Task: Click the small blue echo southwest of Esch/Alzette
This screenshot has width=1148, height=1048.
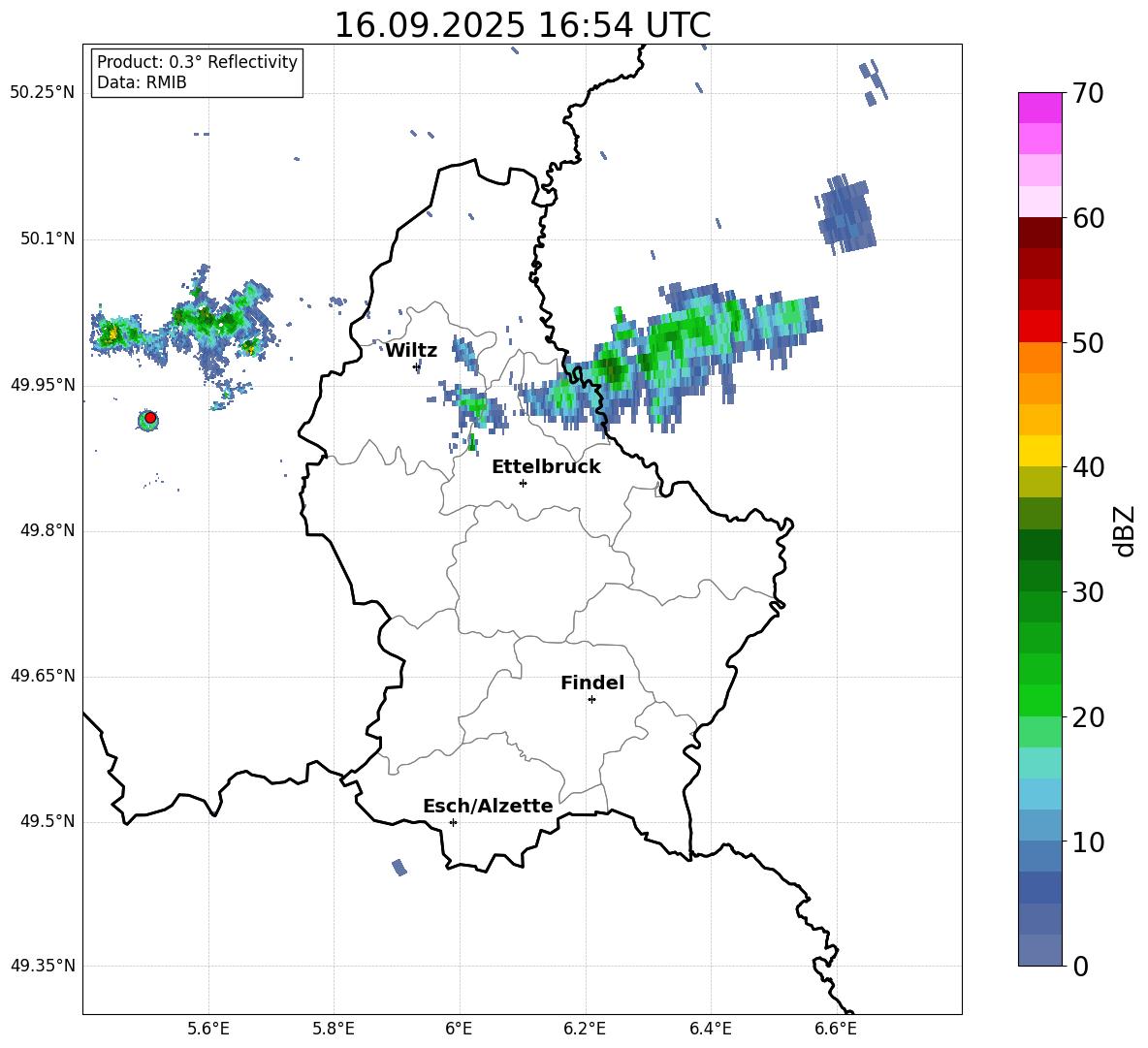Action: pos(399,868)
